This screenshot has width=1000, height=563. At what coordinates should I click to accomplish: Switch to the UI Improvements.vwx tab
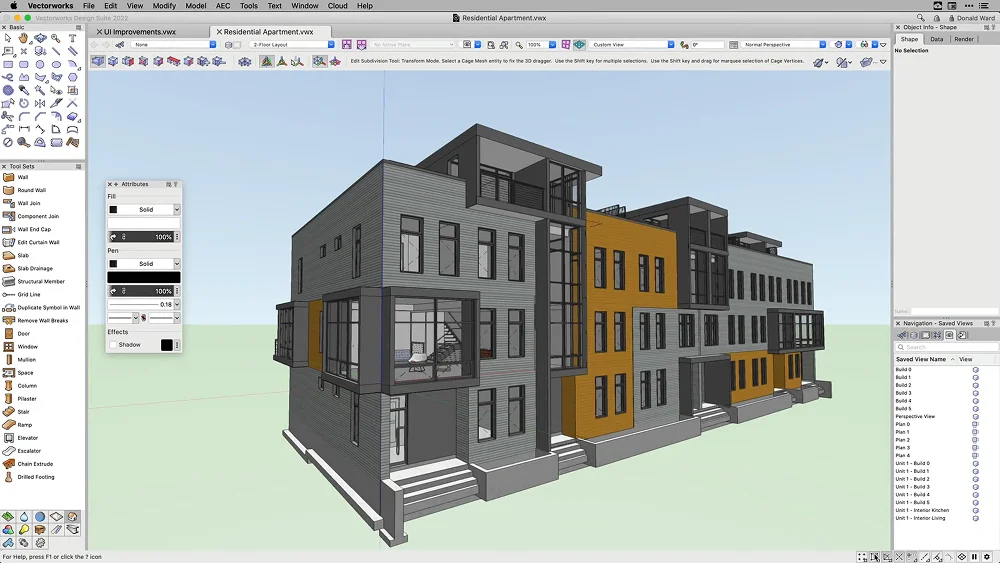click(139, 32)
